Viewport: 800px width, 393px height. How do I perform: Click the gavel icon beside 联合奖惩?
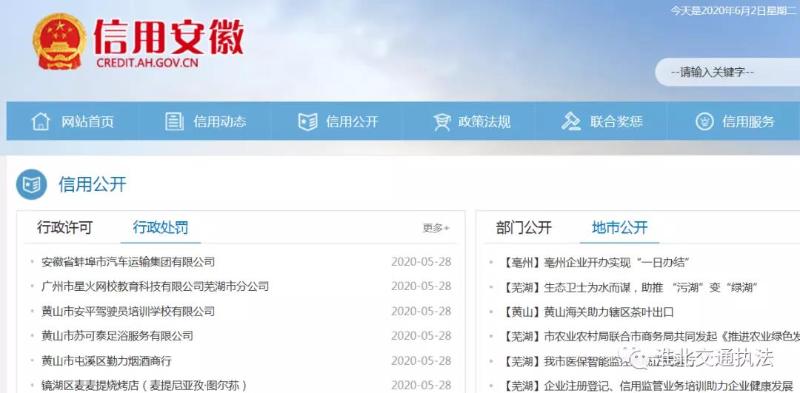click(x=571, y=121)
